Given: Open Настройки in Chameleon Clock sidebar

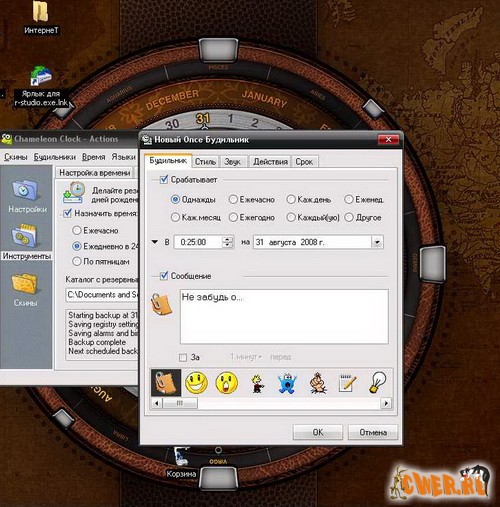Looking at the screenshot, I should point(25,196).
